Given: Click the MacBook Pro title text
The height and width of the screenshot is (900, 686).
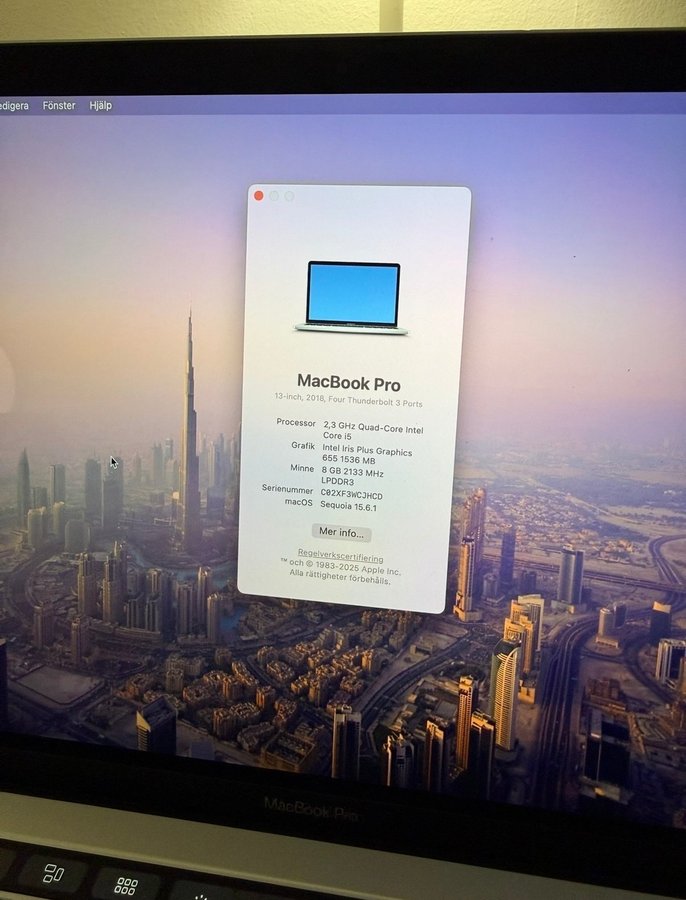Looking at the screenshot, I should coord(348,382).
